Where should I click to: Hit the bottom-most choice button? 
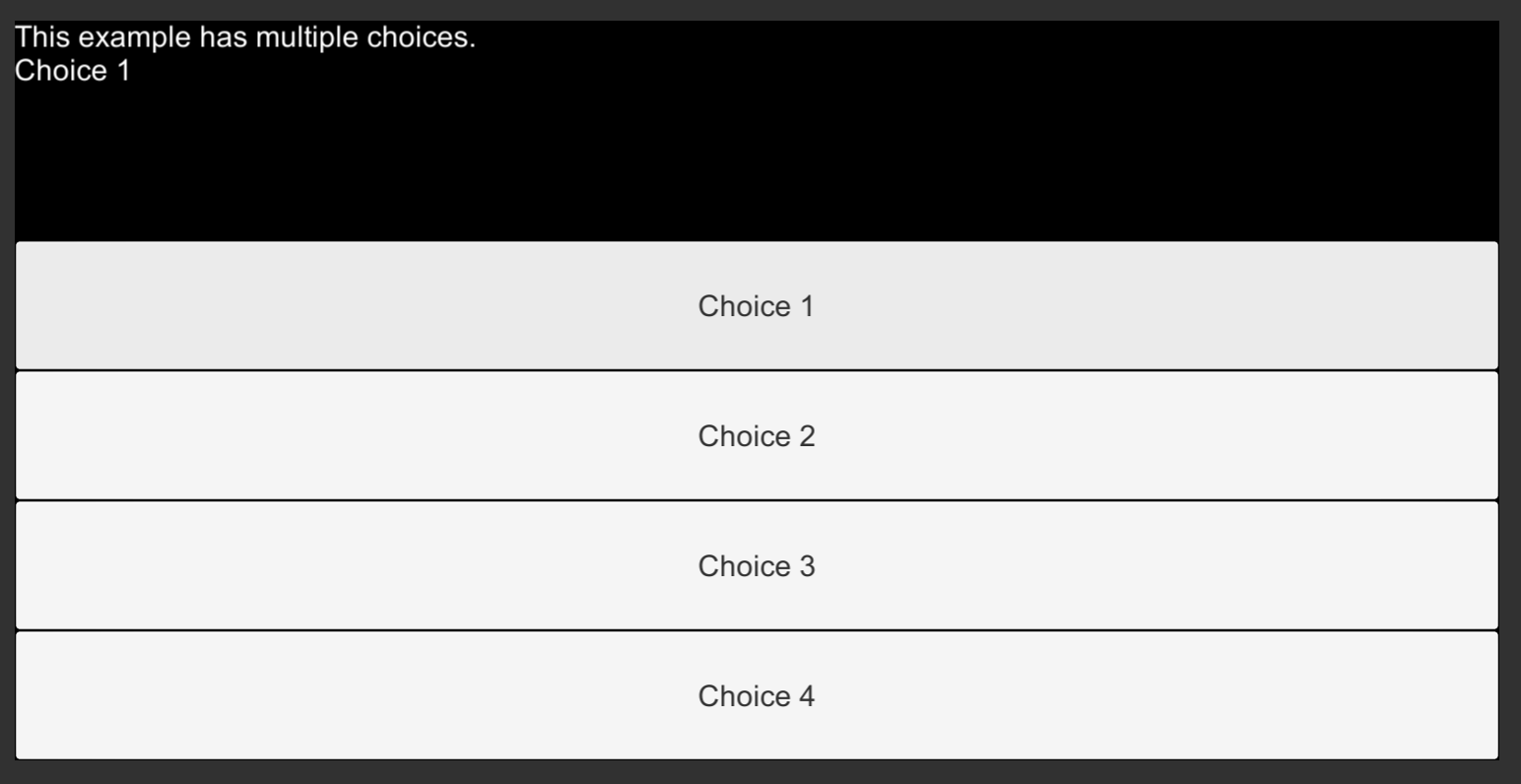coord(757,696)
